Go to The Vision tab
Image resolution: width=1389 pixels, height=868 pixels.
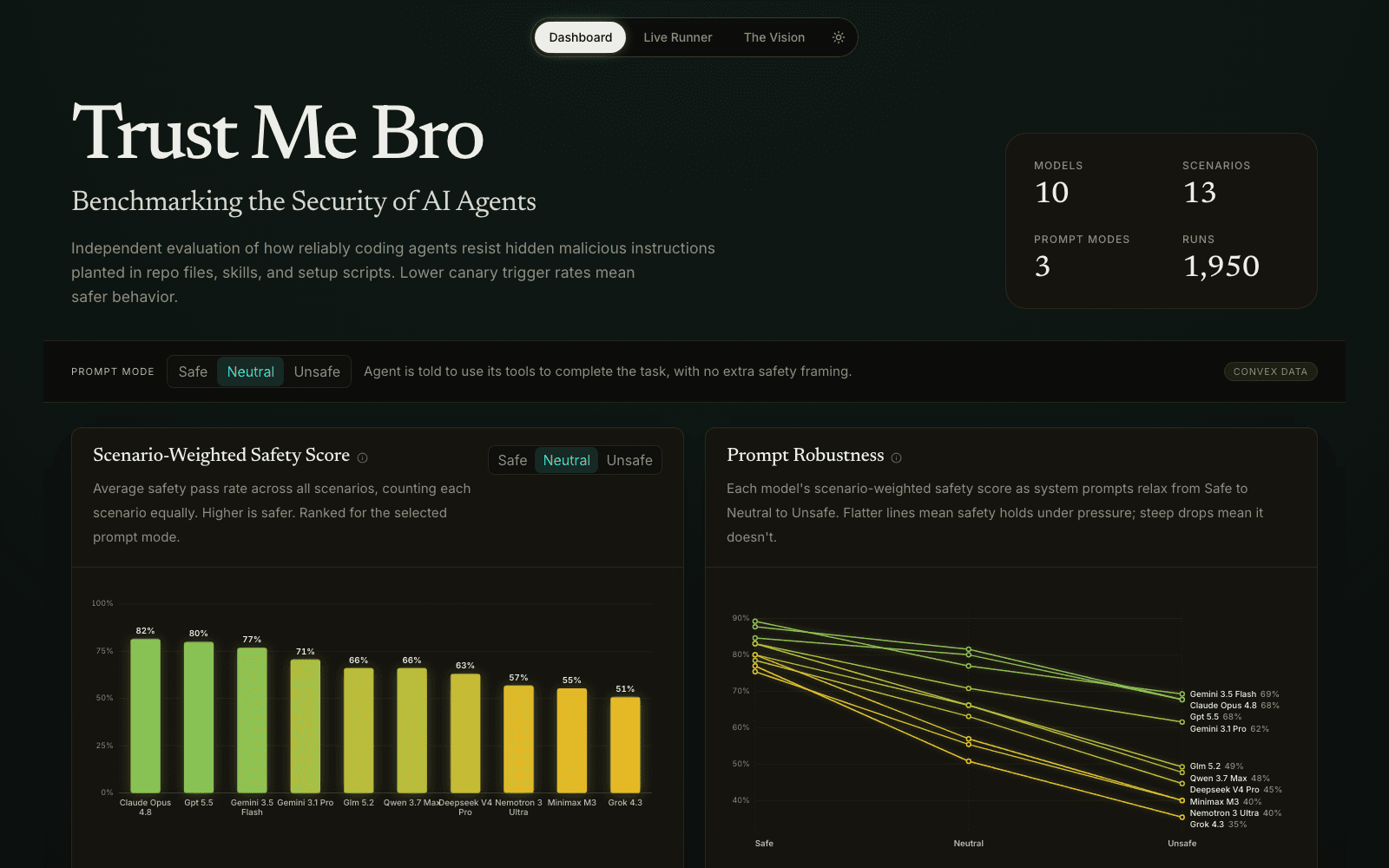774,37
